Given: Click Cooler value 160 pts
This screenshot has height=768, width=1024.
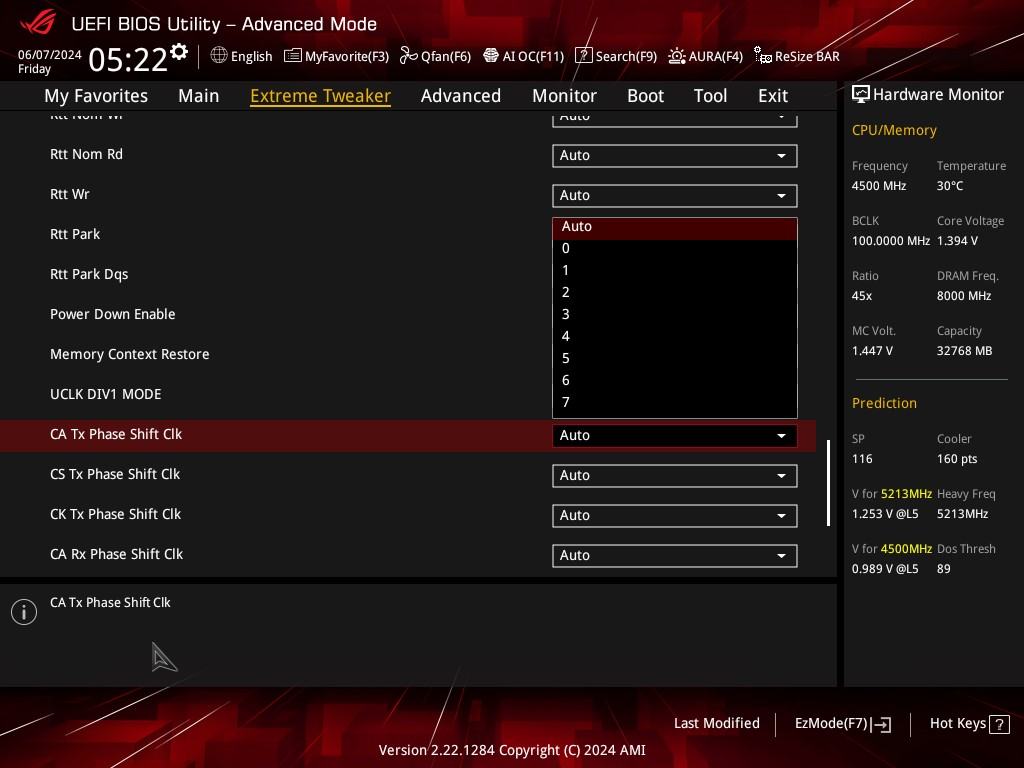Looking at the screenshot, I should coord(957,459).
